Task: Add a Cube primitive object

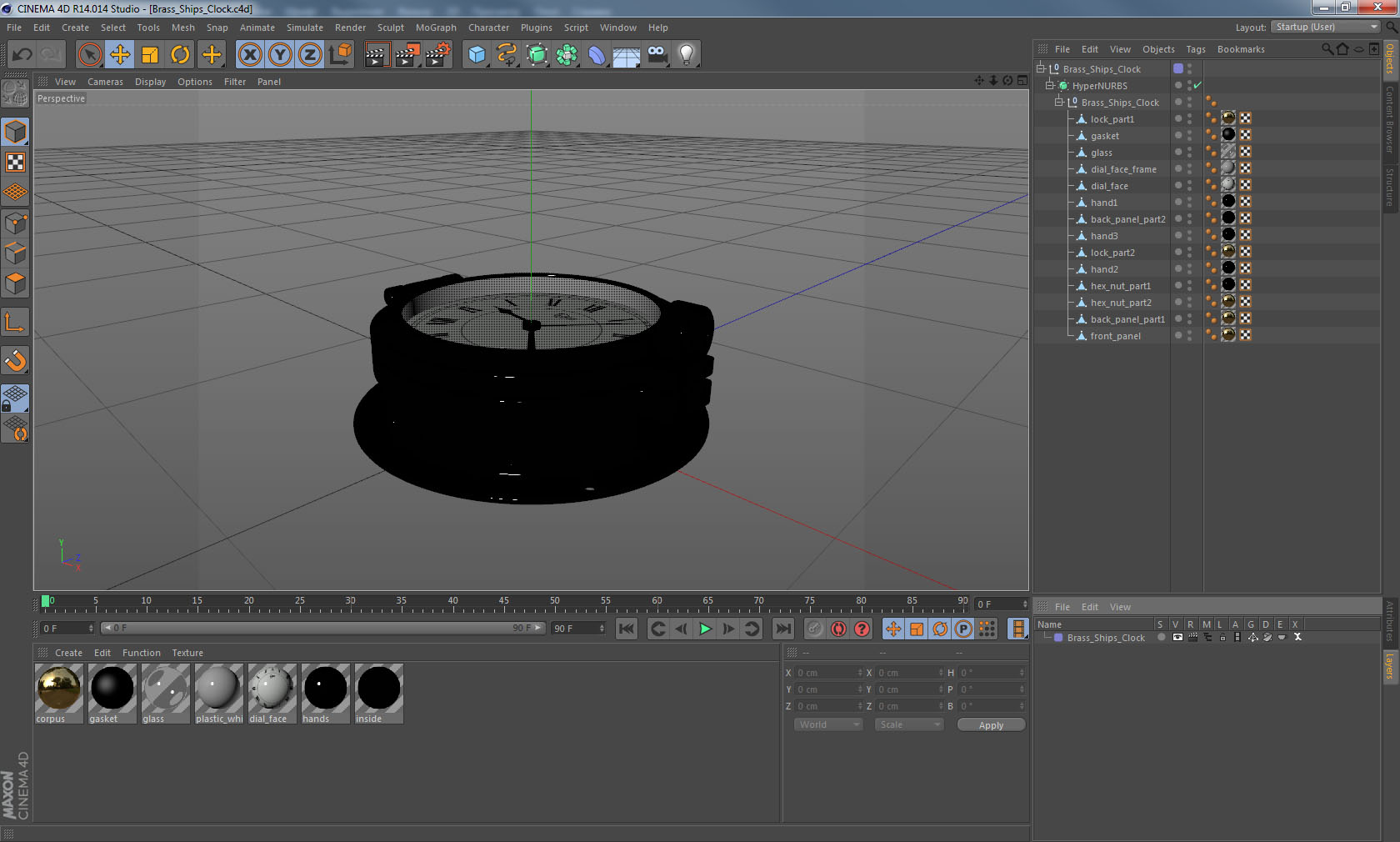Action: [477, 55]
